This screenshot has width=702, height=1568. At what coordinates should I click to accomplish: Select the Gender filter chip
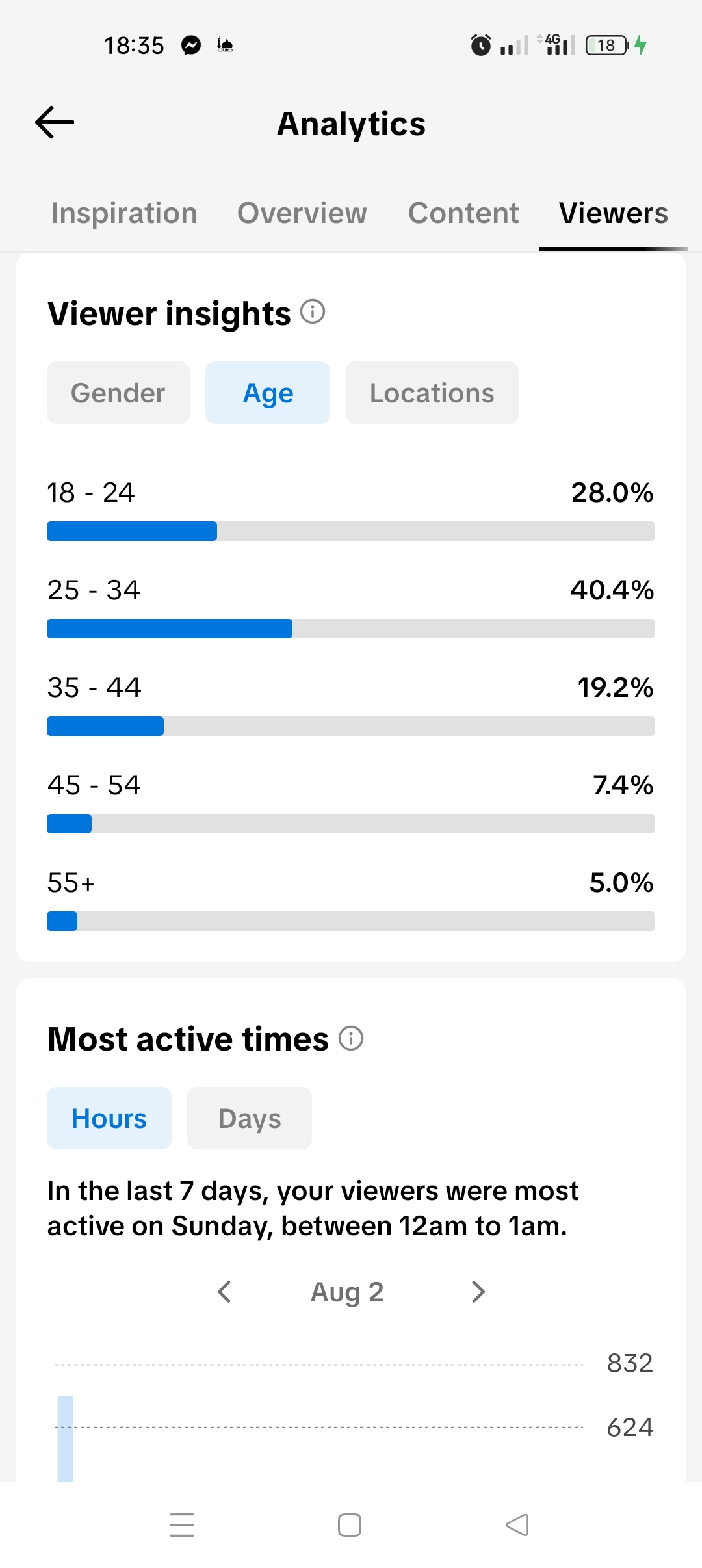point(118,393)
